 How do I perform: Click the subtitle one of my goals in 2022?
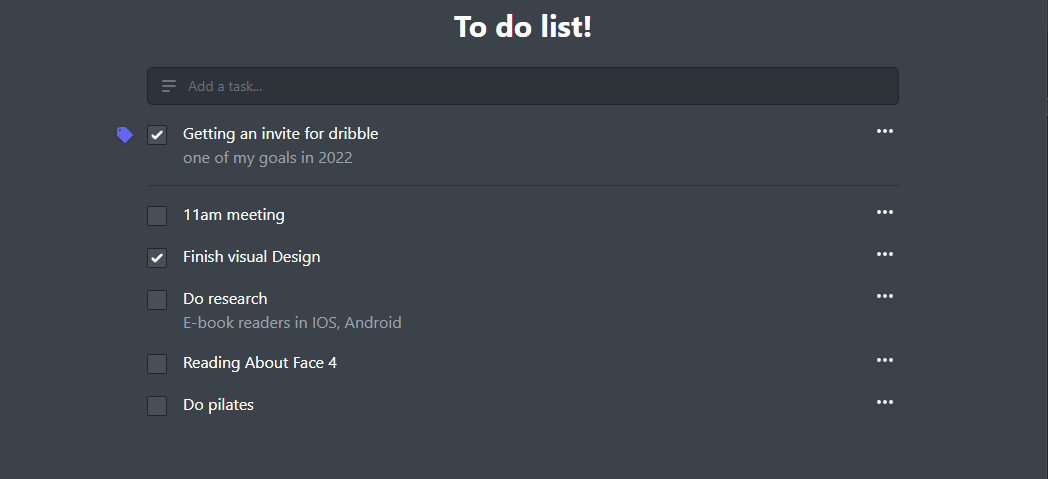(267, 158)
